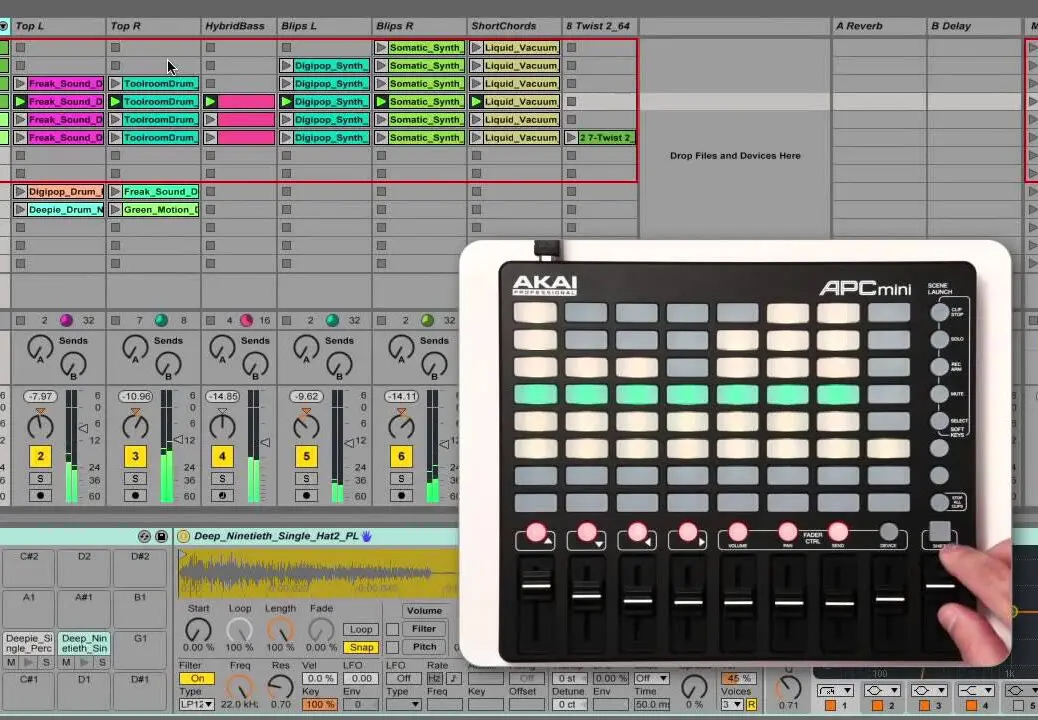Click the -7.97 volume field on track 2
This screenshot has width=1038, height=720.
[x=40, y=396]
